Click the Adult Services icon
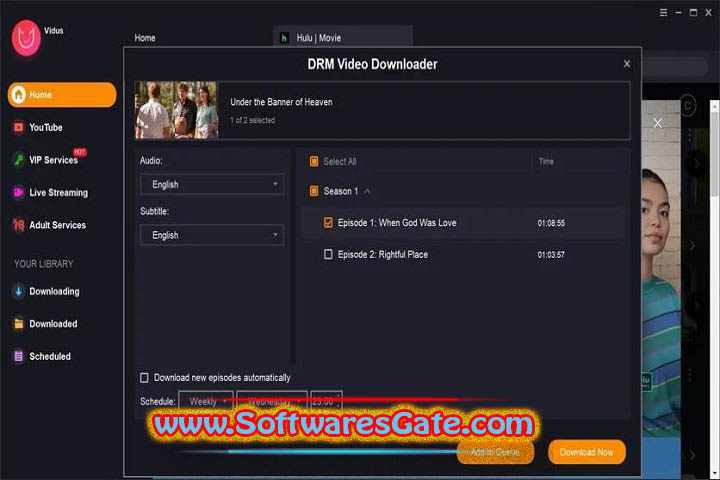The height and width of the screenshot is (480, 720). [x=18, y=225]
